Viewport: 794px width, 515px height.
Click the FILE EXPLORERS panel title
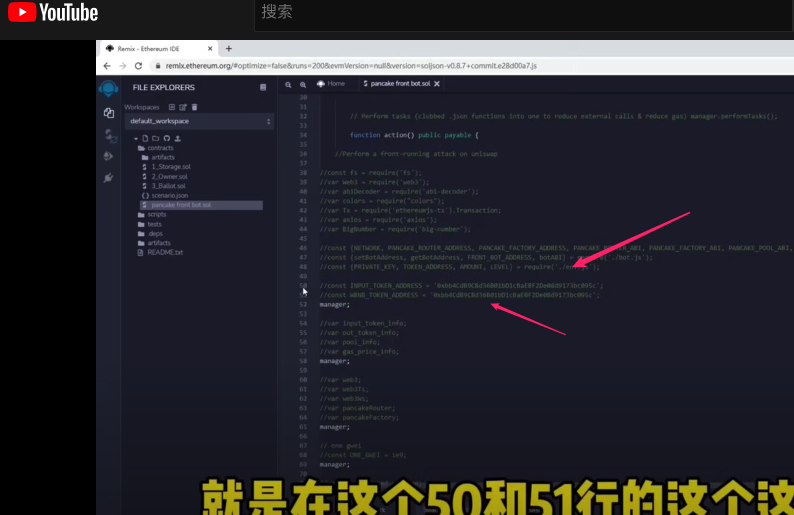[164, 88]
